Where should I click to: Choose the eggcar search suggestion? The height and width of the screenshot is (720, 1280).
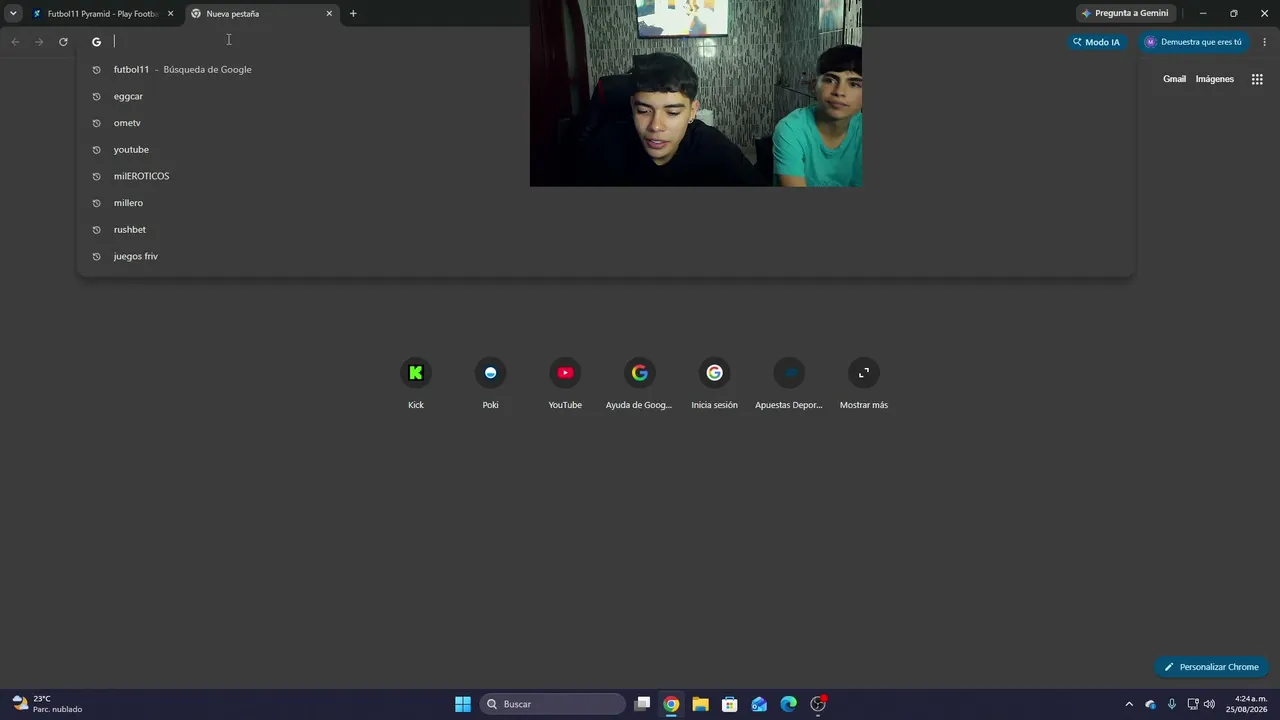point(605,96)
